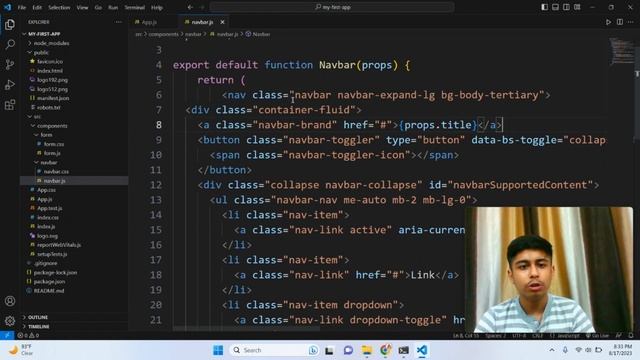The height and width of the screenshot is (360, 640).
Task: Open editor More Actions ellipsis
Action: pyautogui.click(x=631, y=22)
